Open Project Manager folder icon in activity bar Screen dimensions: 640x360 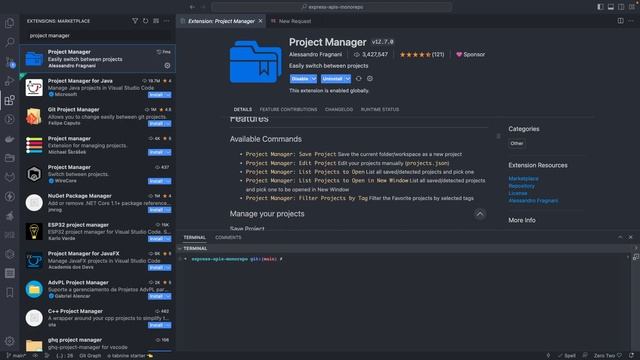pos(10,158)
